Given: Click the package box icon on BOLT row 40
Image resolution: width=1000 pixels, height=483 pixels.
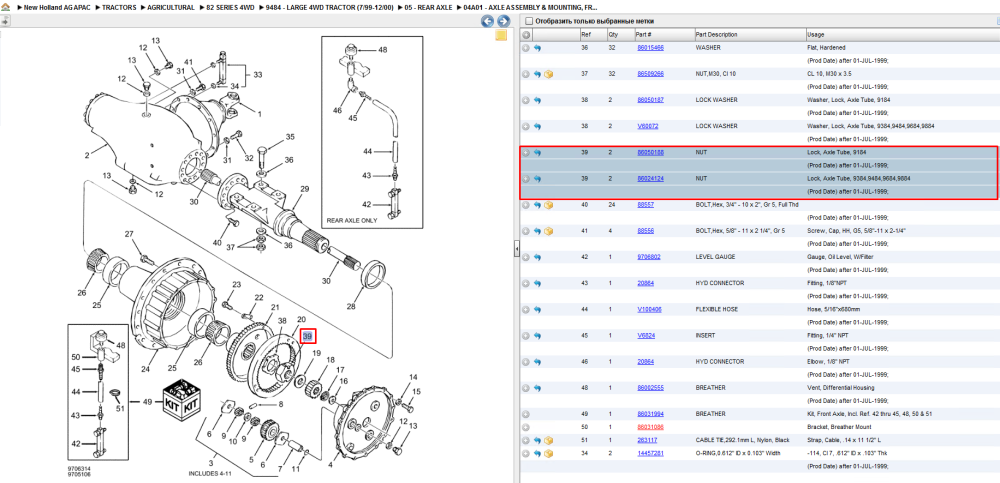Looking at the screenshot, I should pyautogui.click(x=548, y=205).
